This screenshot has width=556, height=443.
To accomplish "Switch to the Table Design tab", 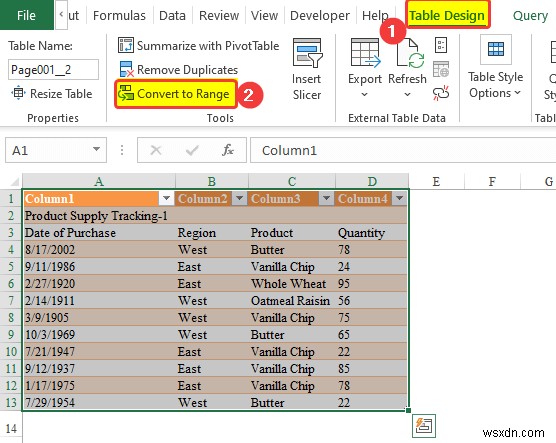I will click(447, 15).
